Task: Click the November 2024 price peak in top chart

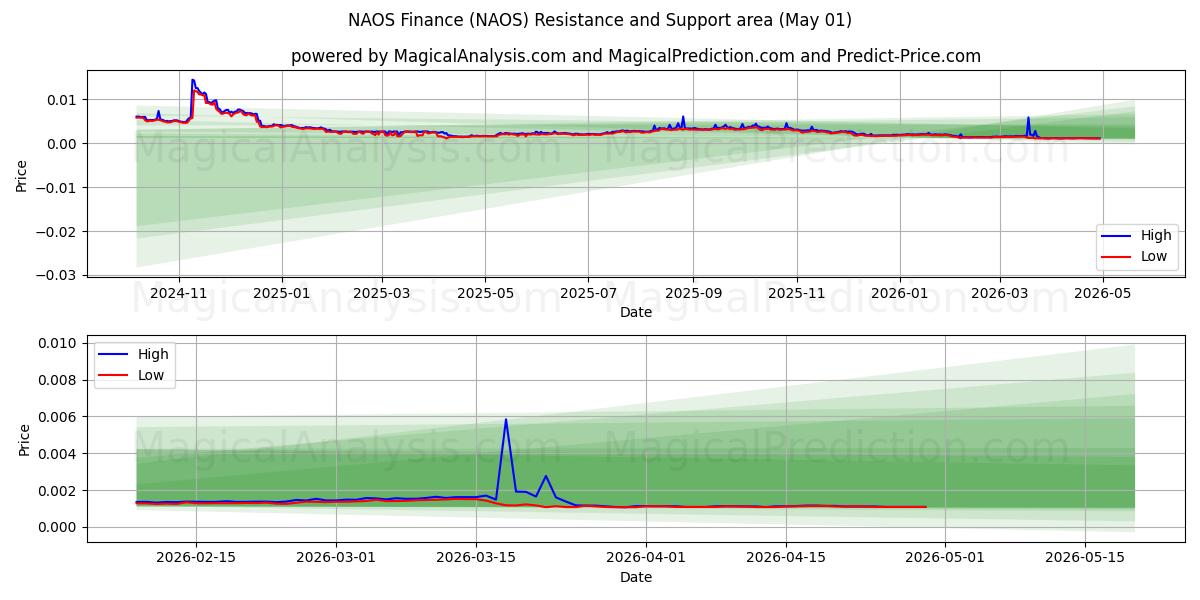Action: pyautogui.click(x=192, y=80)
